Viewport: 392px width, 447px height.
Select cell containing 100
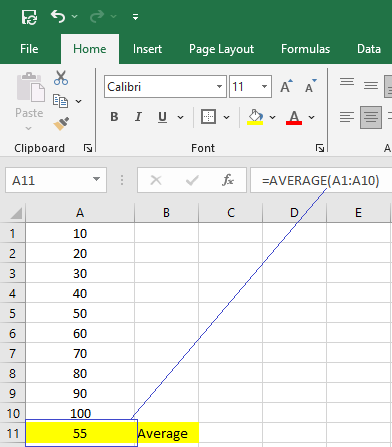[x=80, y=413]
